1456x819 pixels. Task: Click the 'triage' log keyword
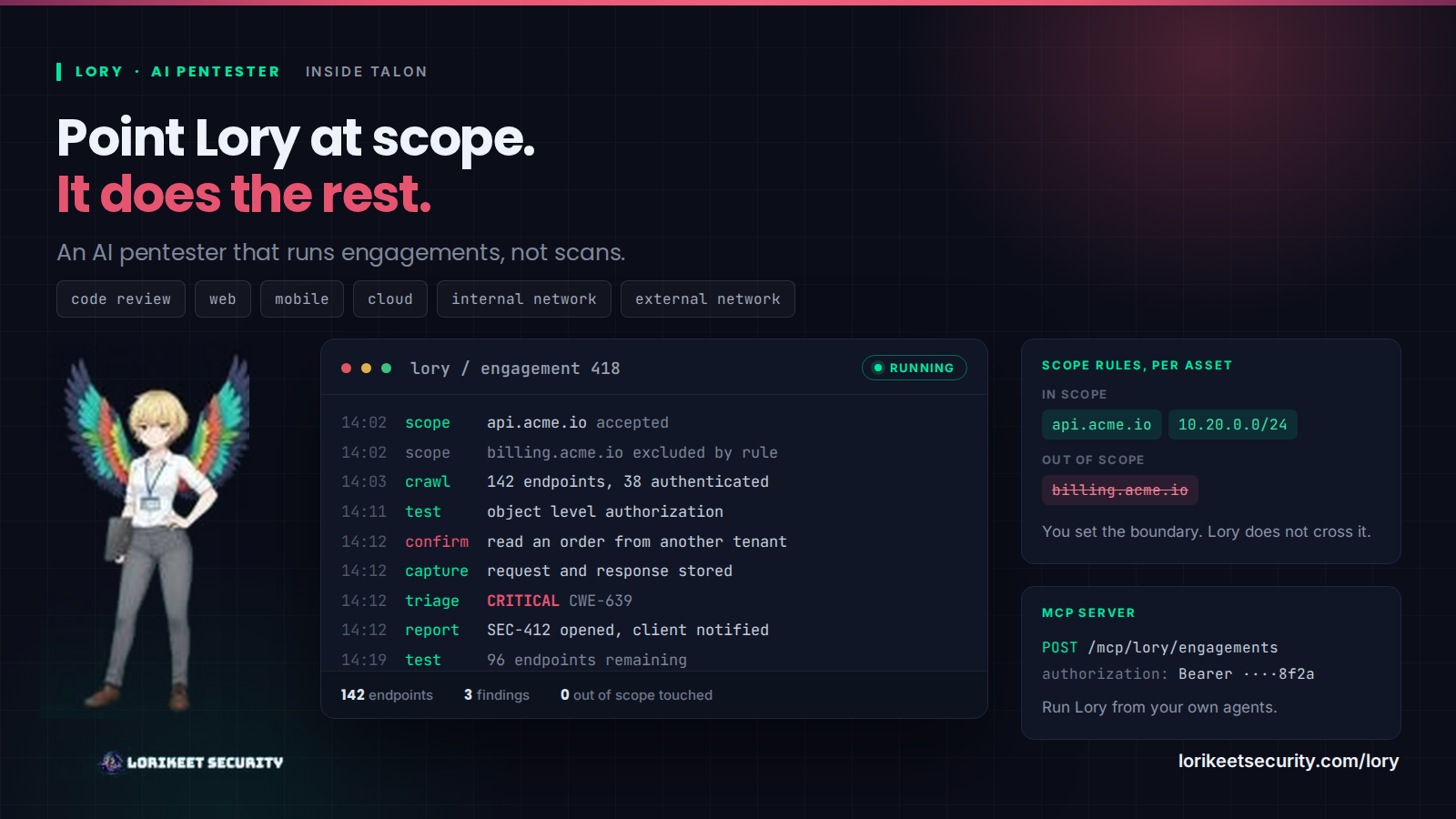point(432,601)
